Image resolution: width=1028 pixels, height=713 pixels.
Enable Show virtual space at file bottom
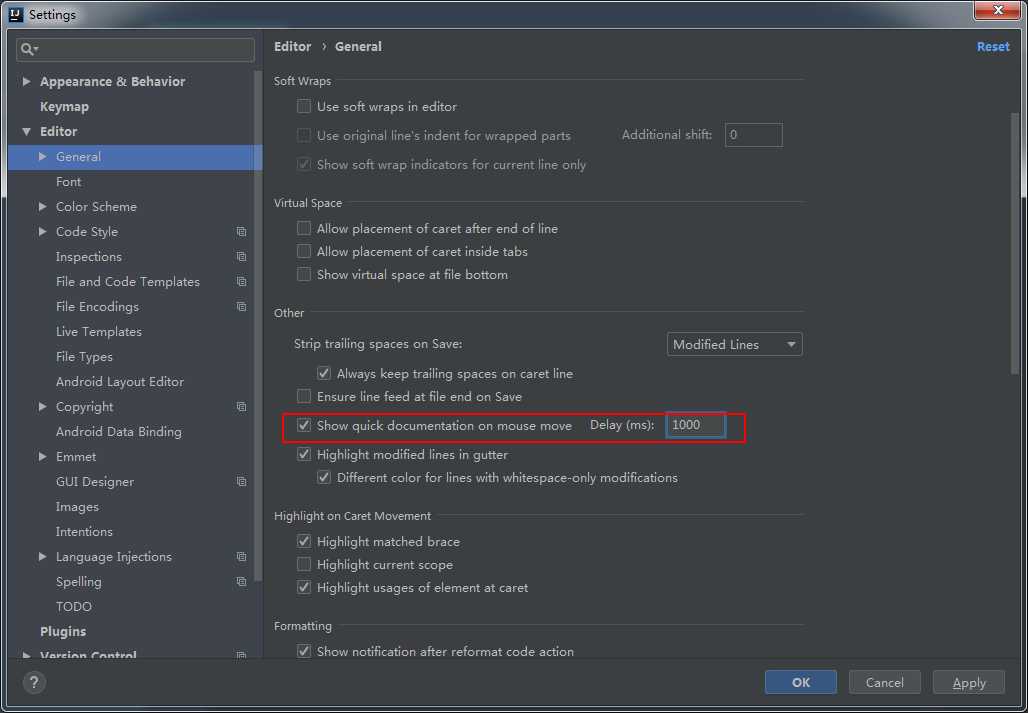point(304,275)
